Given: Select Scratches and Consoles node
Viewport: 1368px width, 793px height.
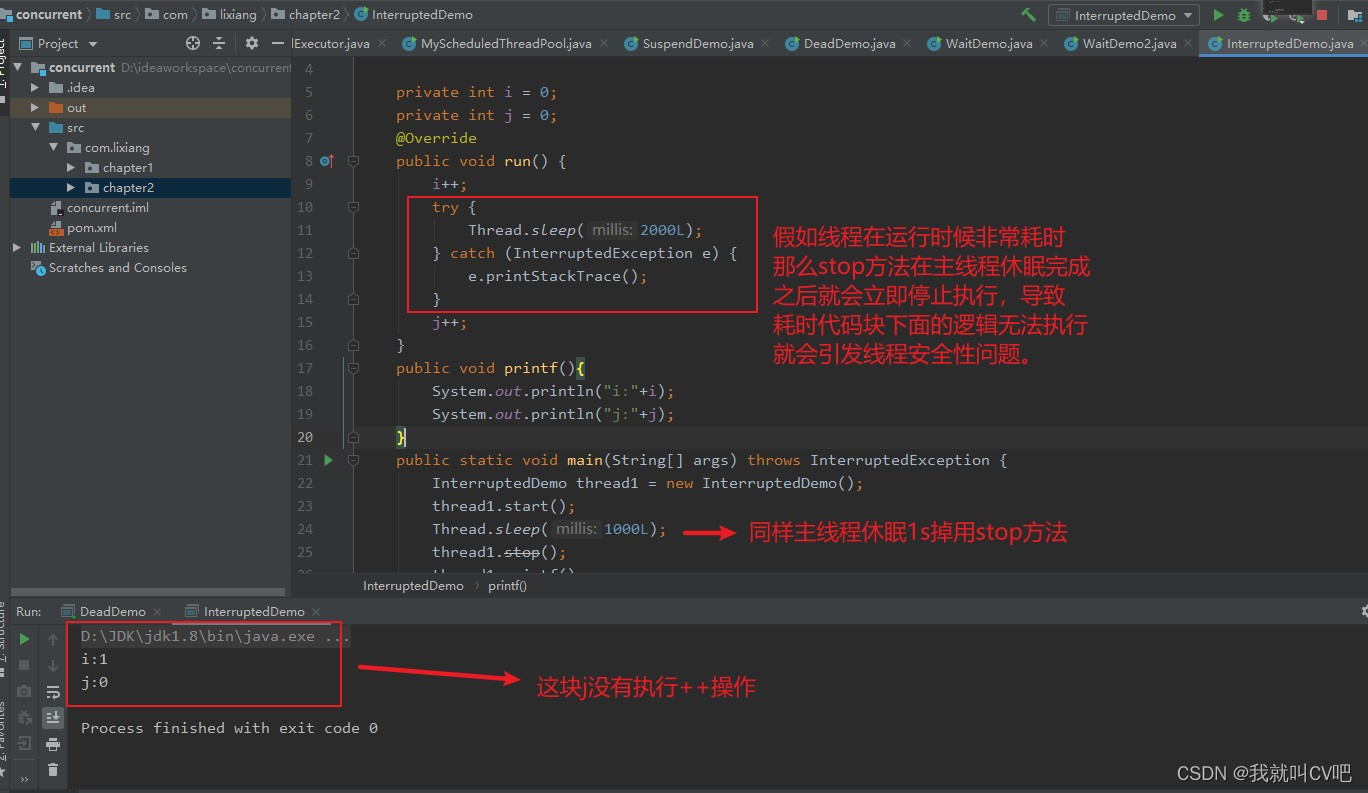Looking at the screenshot, I should coord(117,268).
